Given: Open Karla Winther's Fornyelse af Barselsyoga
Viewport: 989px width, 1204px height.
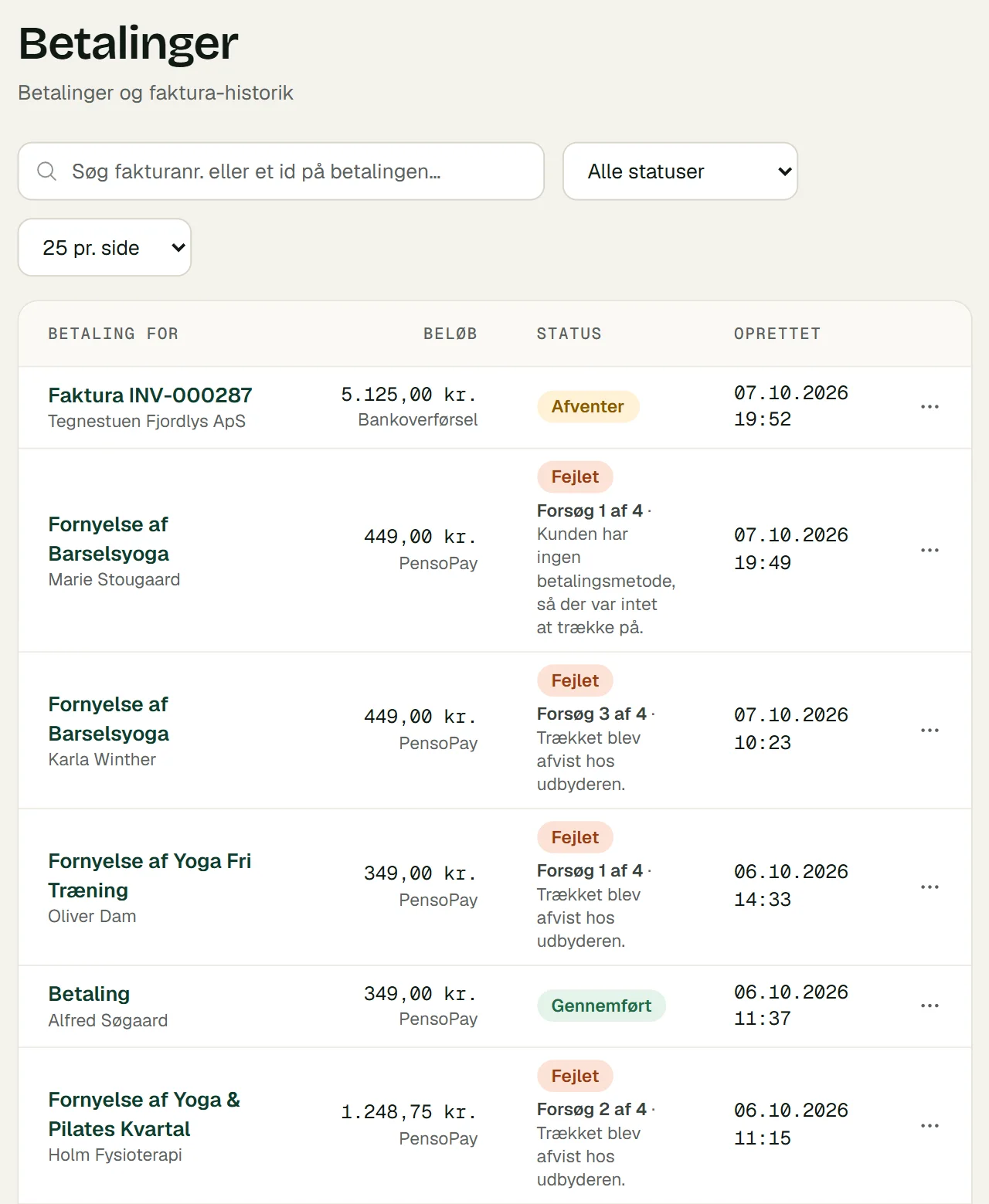Looking at the screenshot, I should (108, 719).
